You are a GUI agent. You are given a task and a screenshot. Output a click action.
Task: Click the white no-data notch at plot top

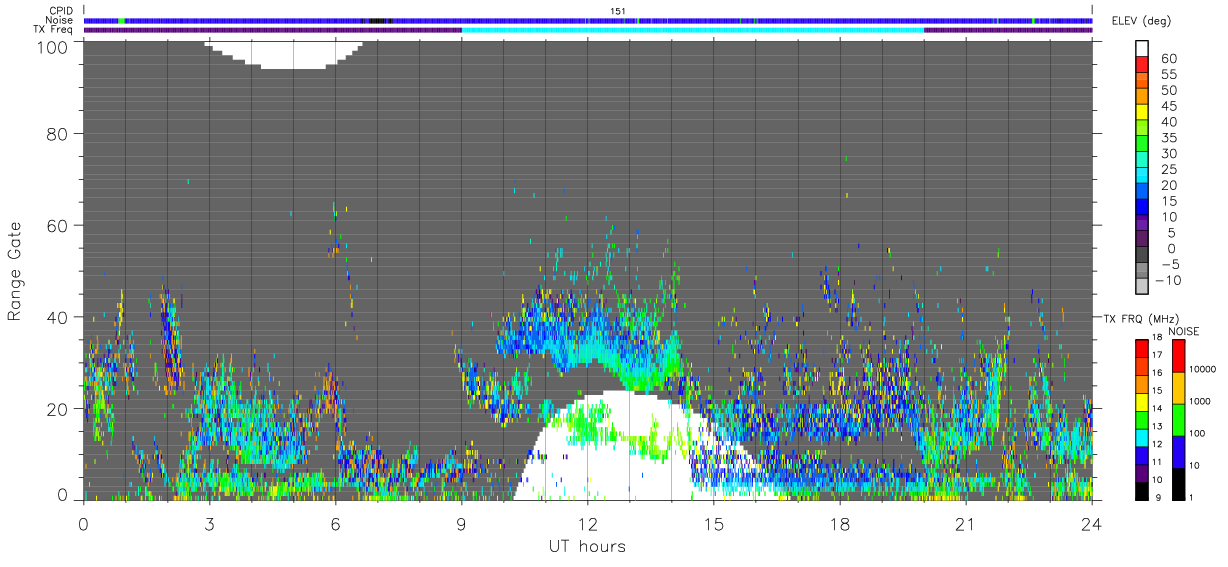(284, 54)
